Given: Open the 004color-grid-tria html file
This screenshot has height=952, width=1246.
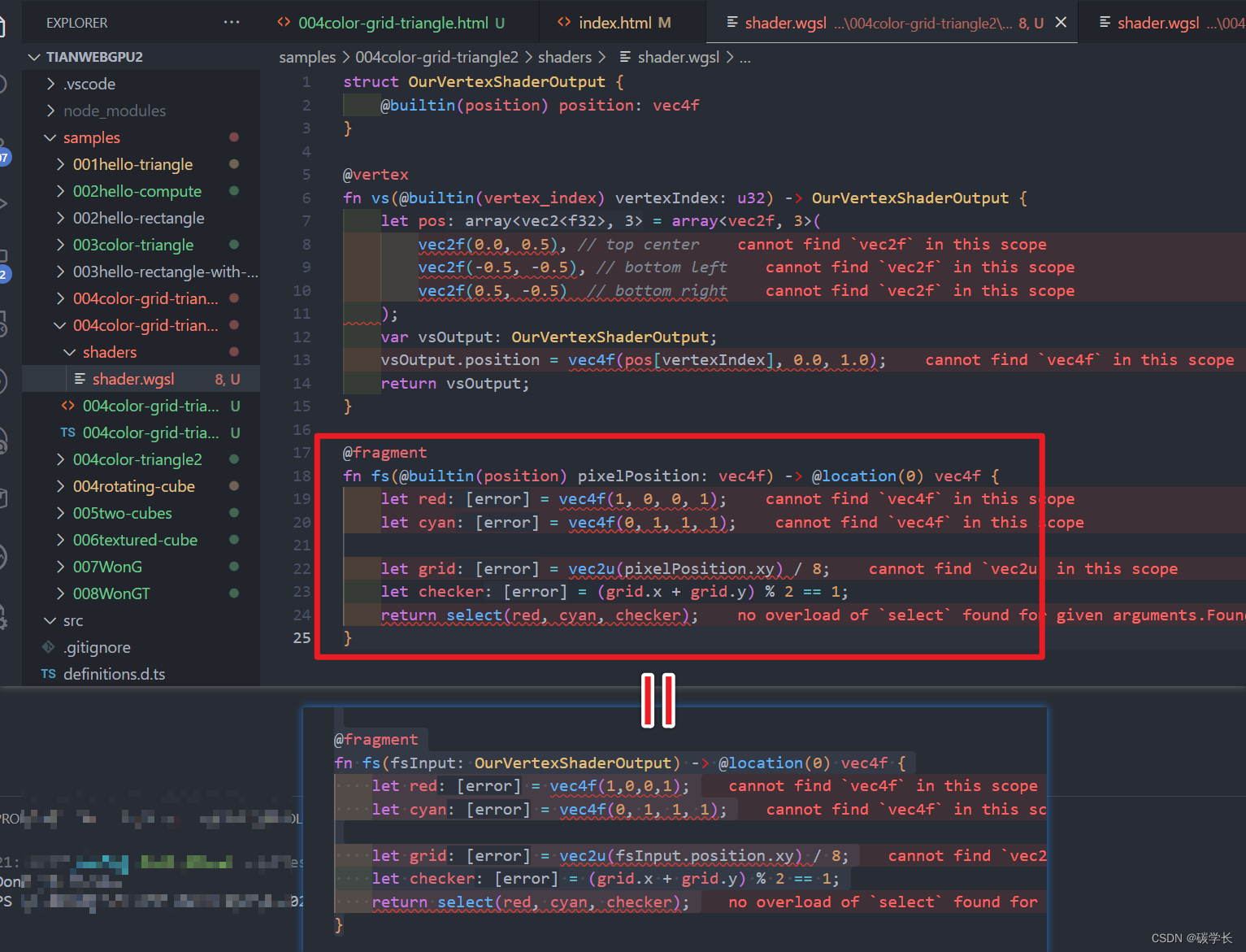Looking at the screenshot, I should [x=141, y=406].
